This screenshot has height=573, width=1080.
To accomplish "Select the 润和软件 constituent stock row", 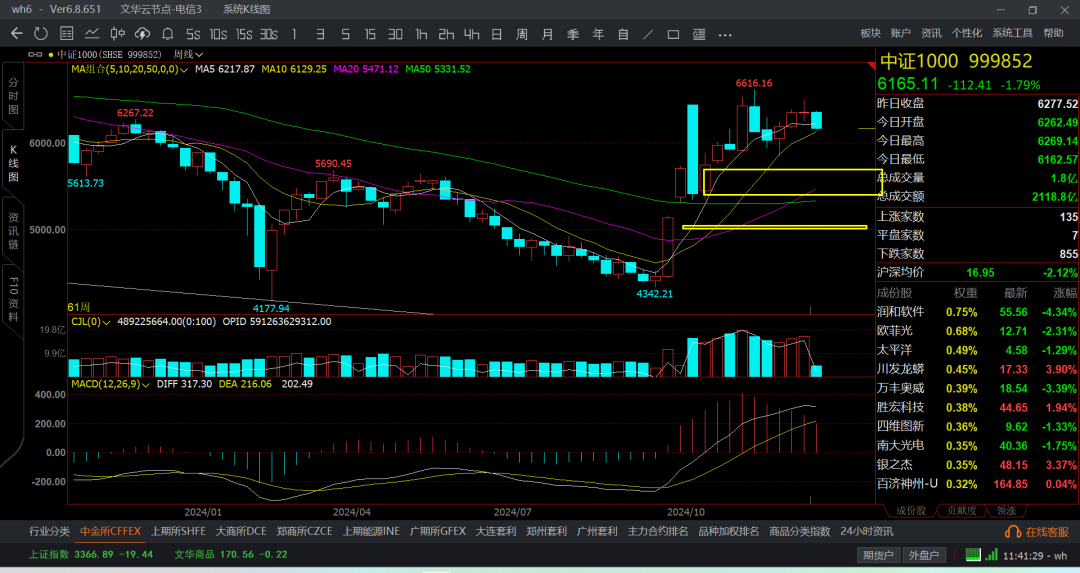I will tap(977, 312).
